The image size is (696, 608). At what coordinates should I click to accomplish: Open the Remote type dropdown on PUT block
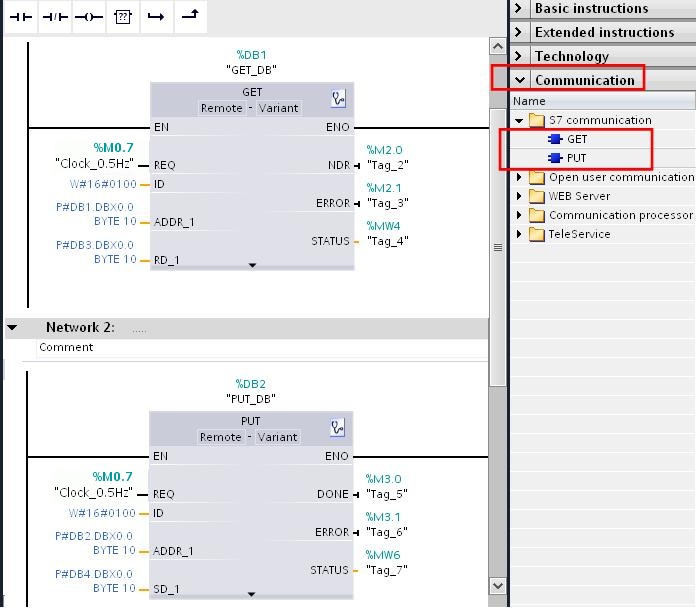coord(221,437)
